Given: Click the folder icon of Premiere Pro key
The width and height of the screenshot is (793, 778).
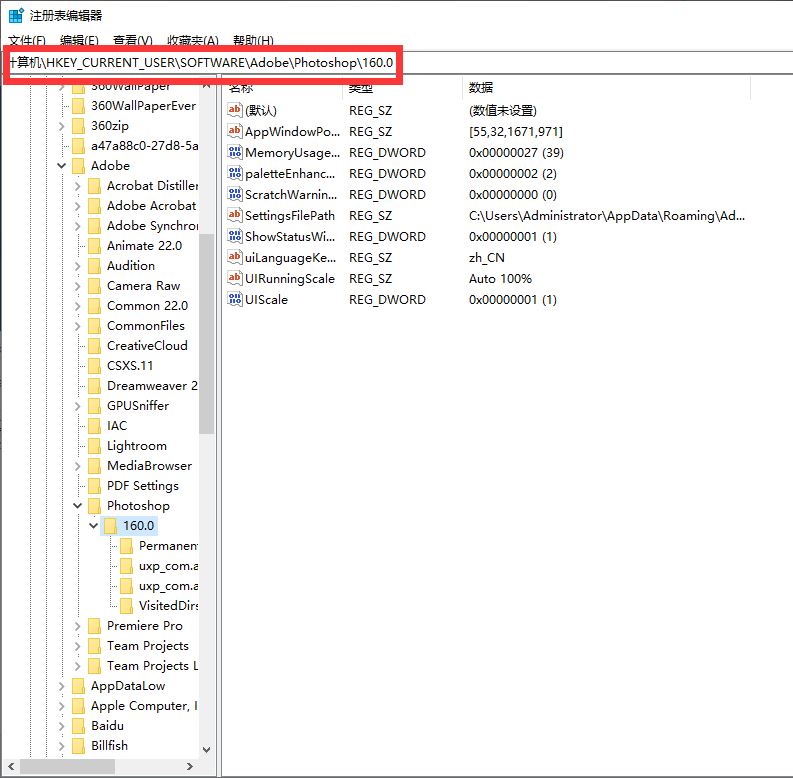Looking at the screenshot, I should click(x=94, y=626).
